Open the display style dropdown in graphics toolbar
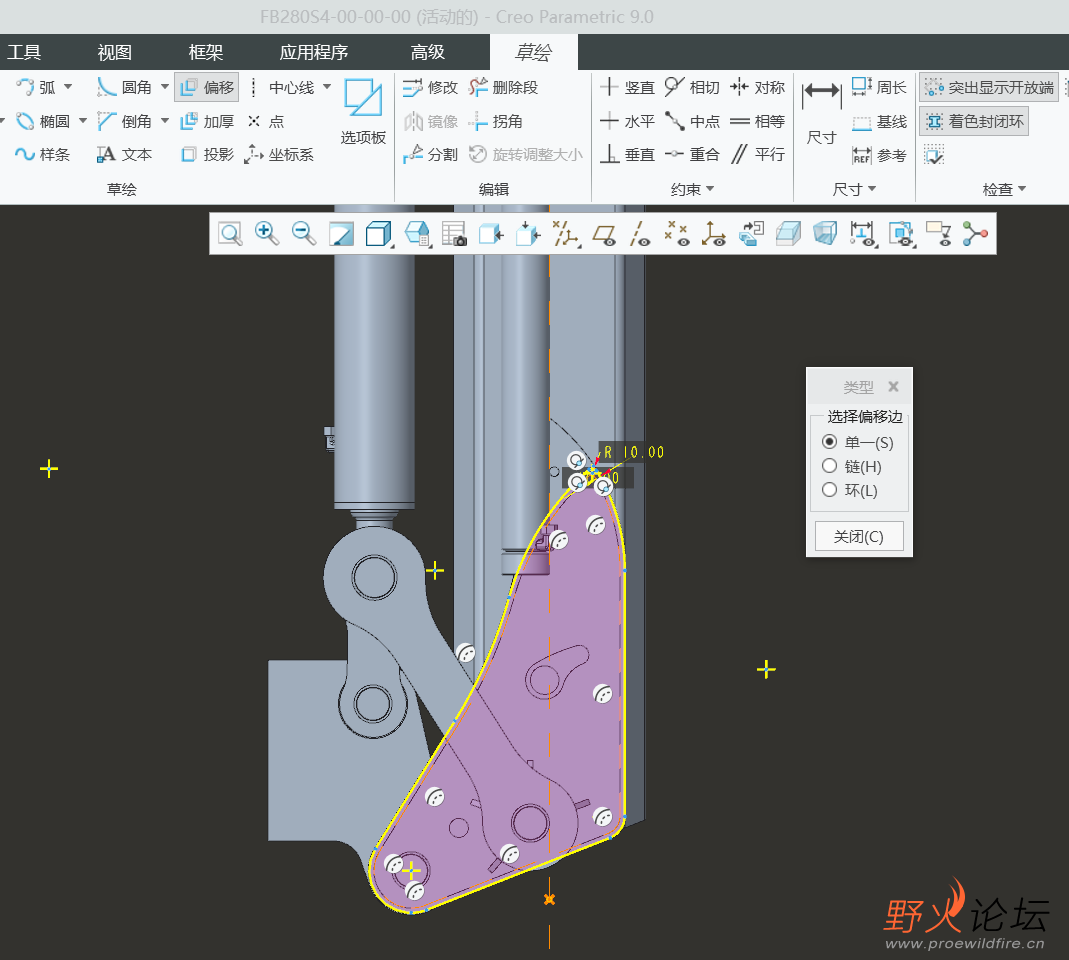The width and height of the screenshot is (1069, 960). (379, 234)
